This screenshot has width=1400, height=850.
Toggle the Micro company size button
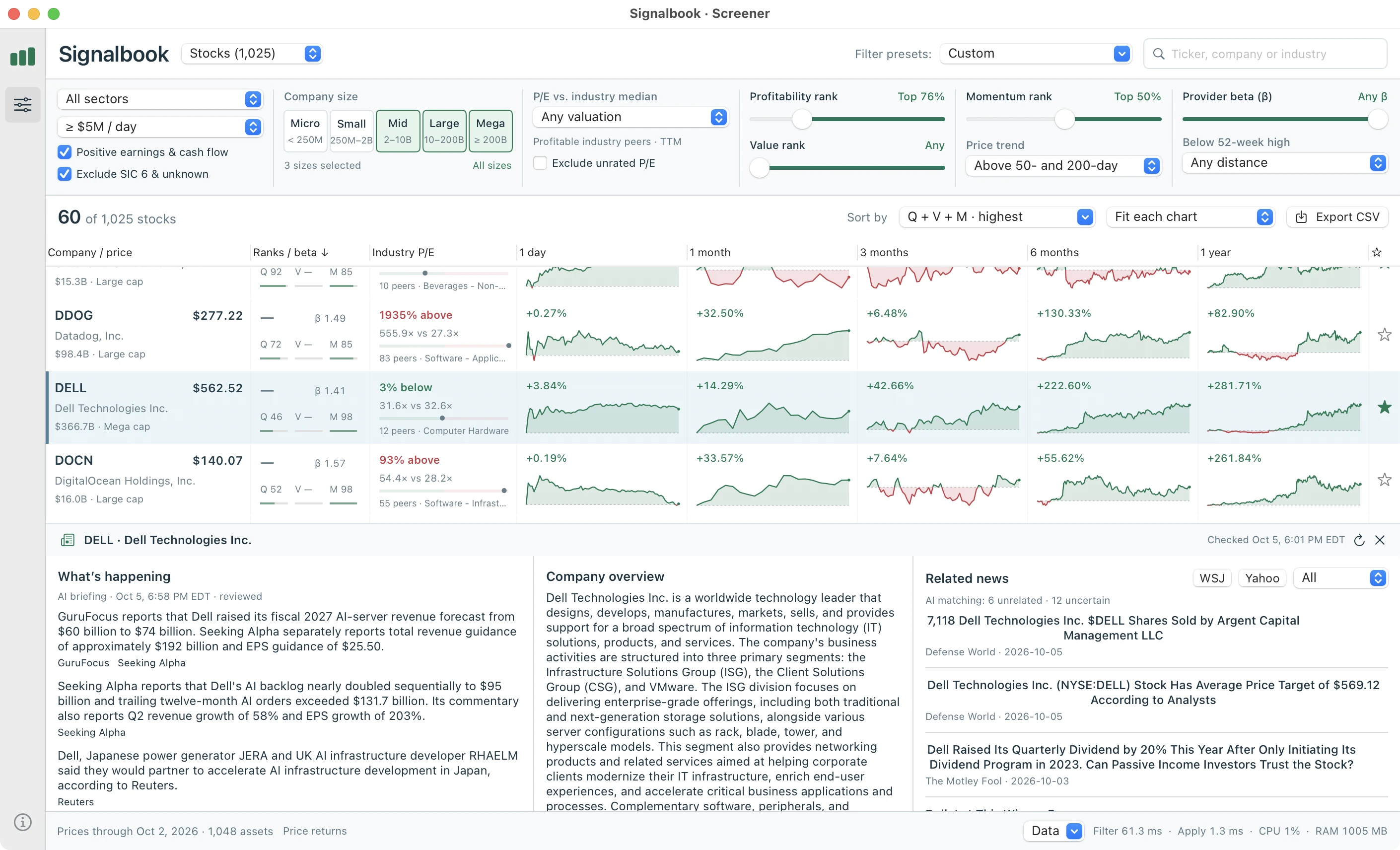[305, 131]
